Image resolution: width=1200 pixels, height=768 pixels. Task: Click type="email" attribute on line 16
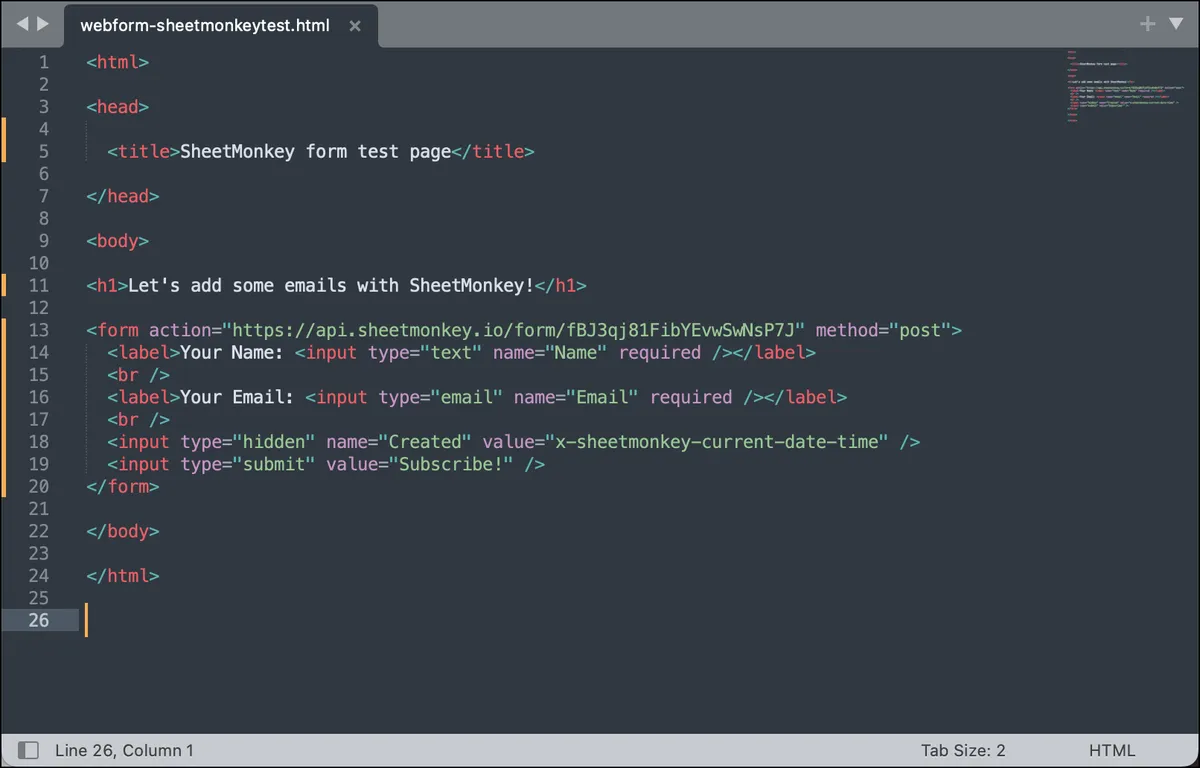[441, 397]
